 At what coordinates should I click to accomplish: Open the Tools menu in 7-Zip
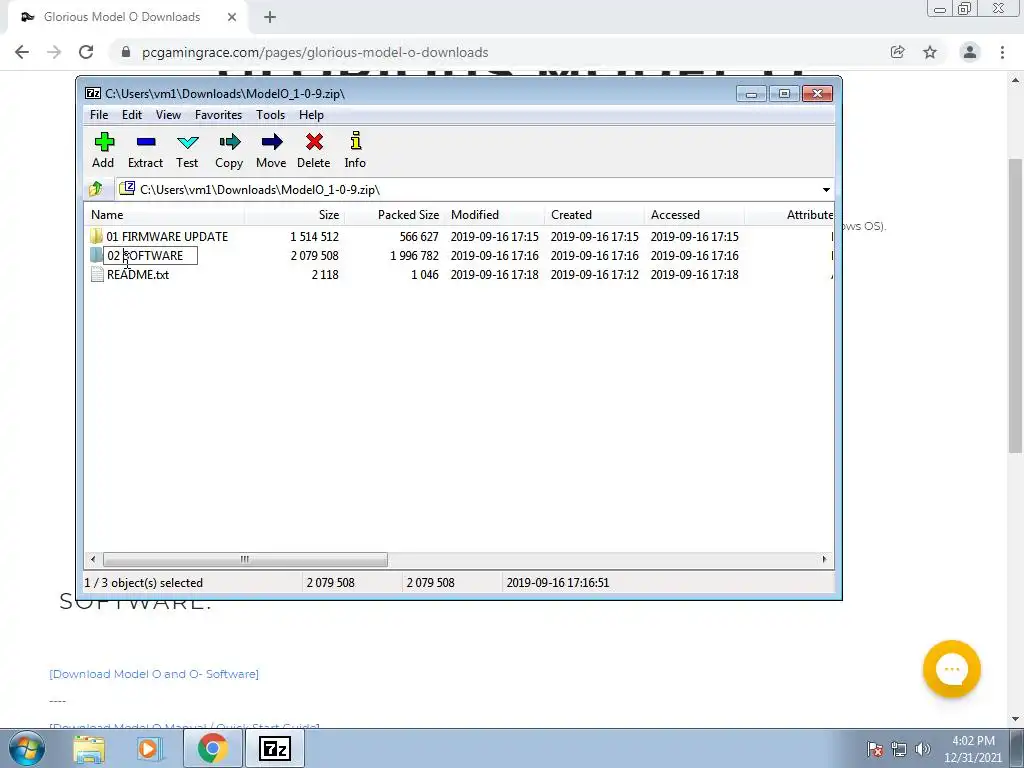click(270, 115)
